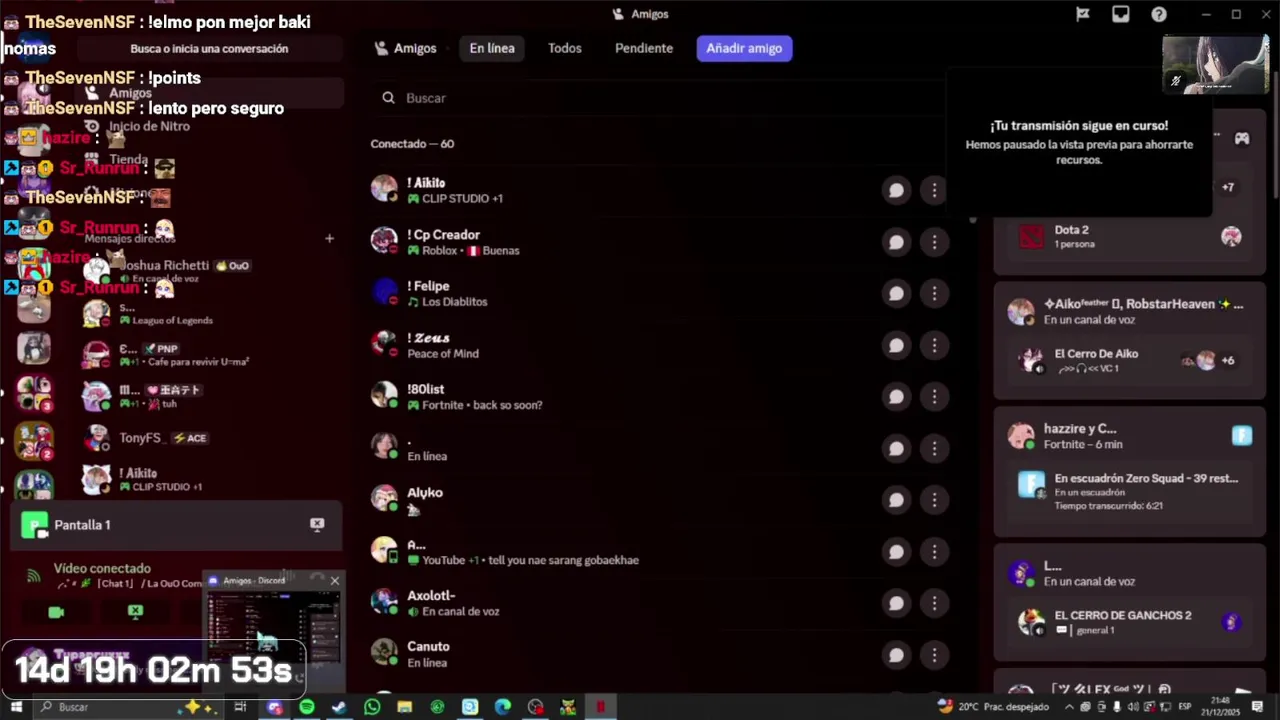Image resolution: width=1280 pixels, height=720 pixels.
Task: Select friend row Canuto
Action: click(x=660, y=655)
